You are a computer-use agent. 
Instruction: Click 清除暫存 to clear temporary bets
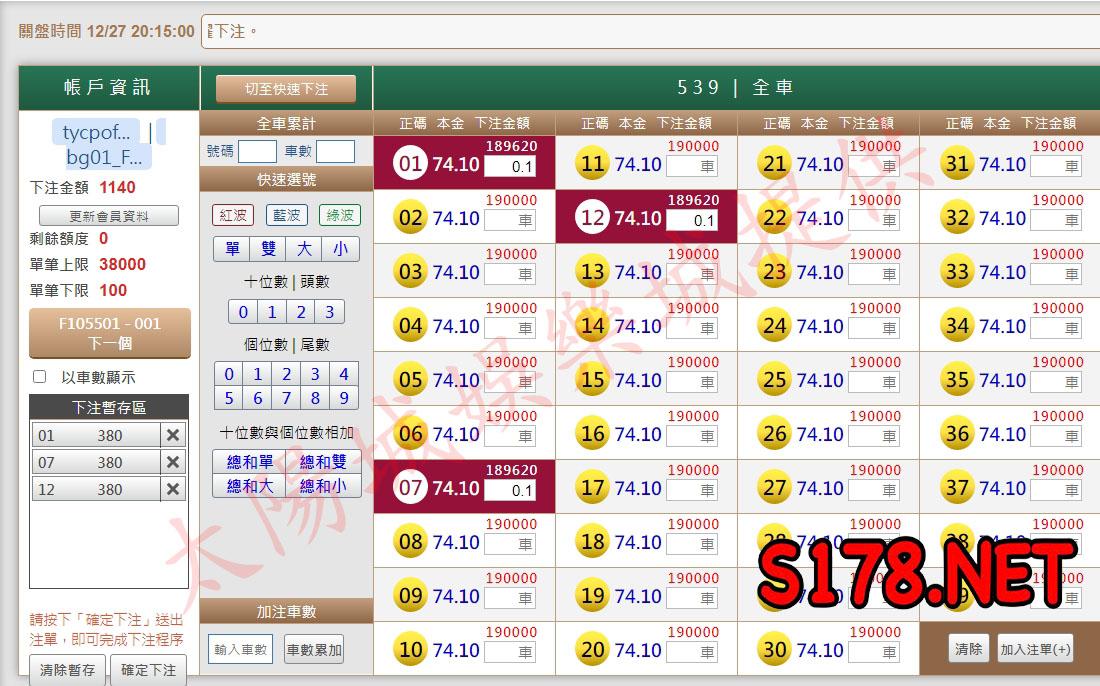[x=67, y=670]
